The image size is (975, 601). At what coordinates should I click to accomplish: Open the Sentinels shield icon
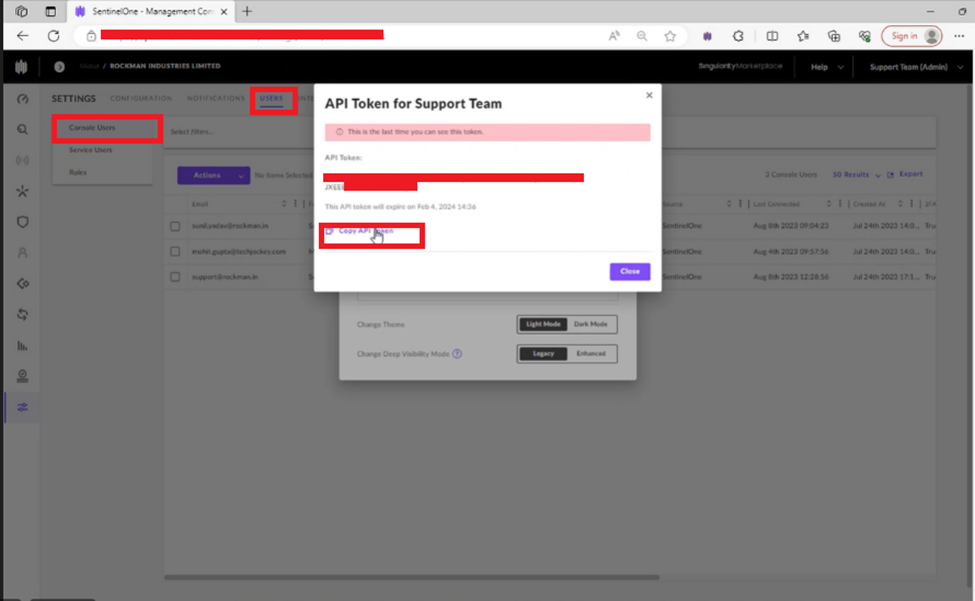click(22, 222)
